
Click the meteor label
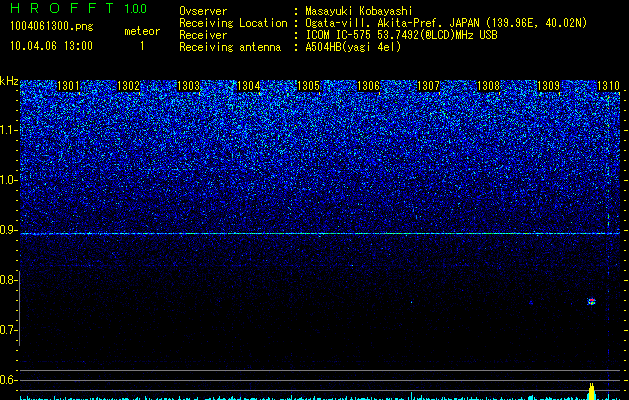pyautogui.click(x=142, y=31)
